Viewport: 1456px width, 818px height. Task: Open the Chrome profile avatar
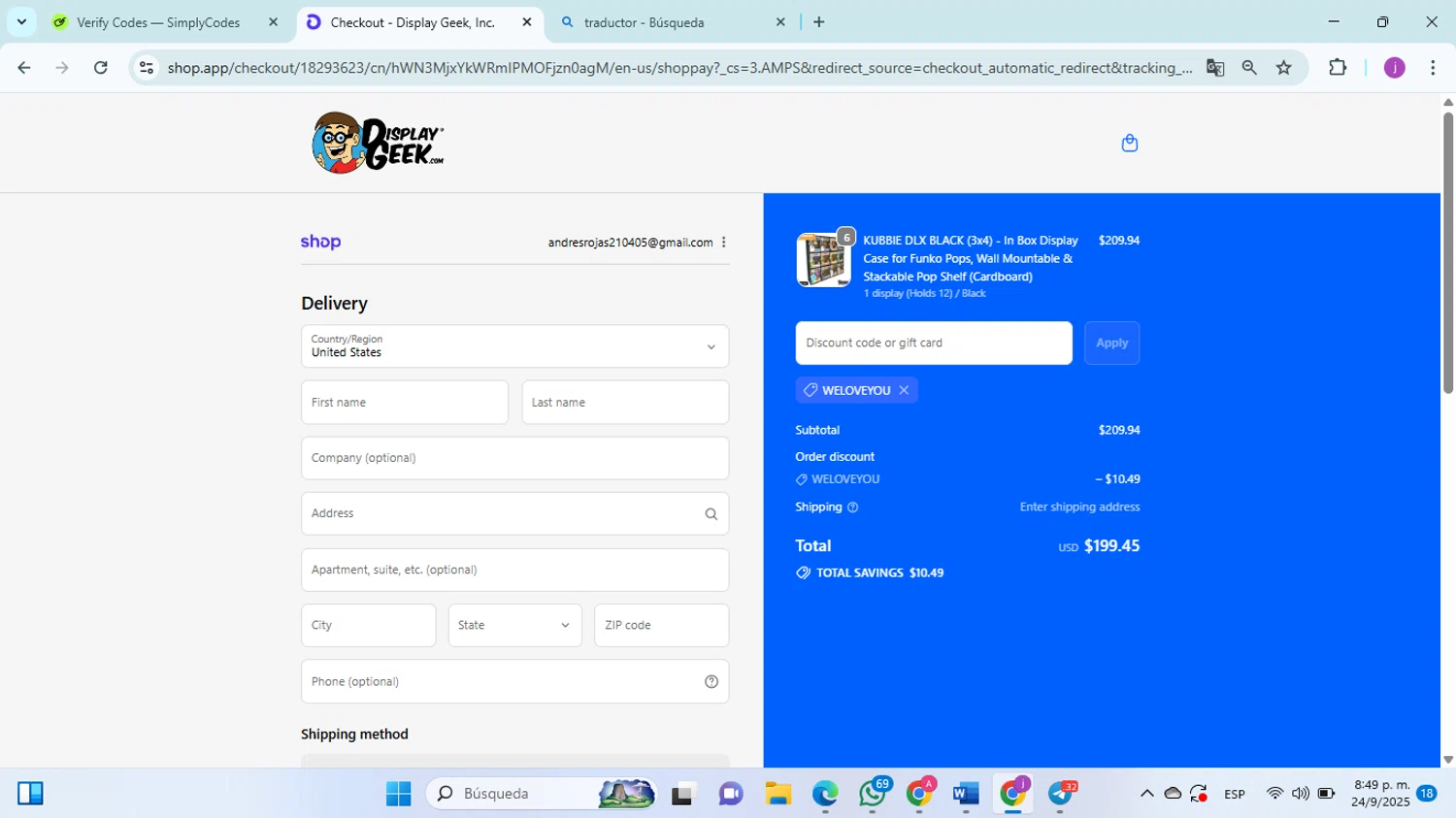(x=1394, y=68)
